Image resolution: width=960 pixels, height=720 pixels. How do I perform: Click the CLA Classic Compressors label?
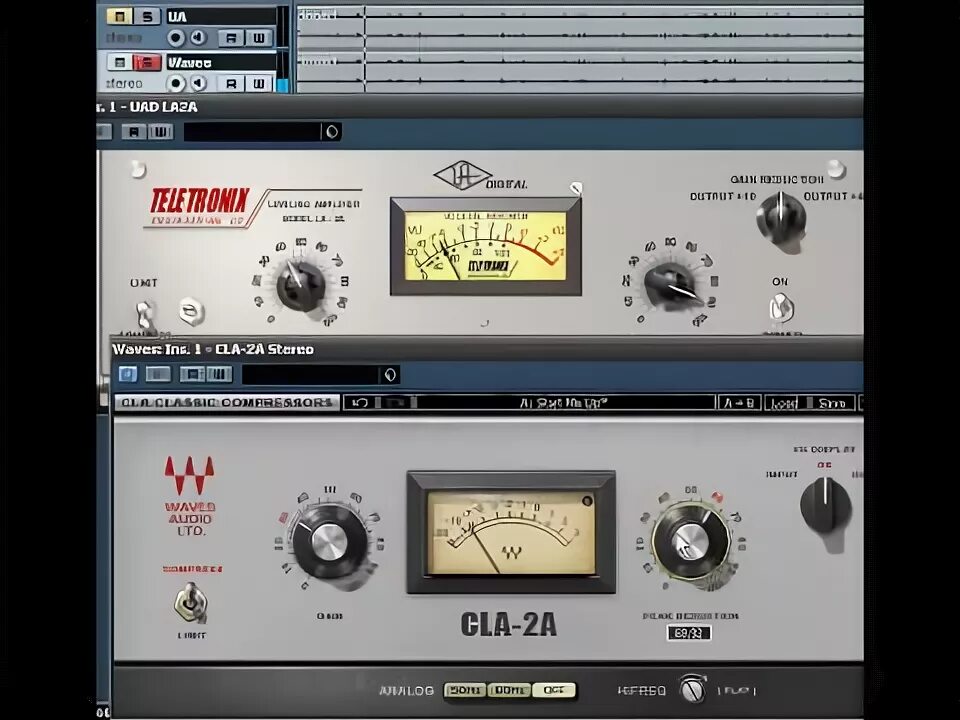(227, 403)
